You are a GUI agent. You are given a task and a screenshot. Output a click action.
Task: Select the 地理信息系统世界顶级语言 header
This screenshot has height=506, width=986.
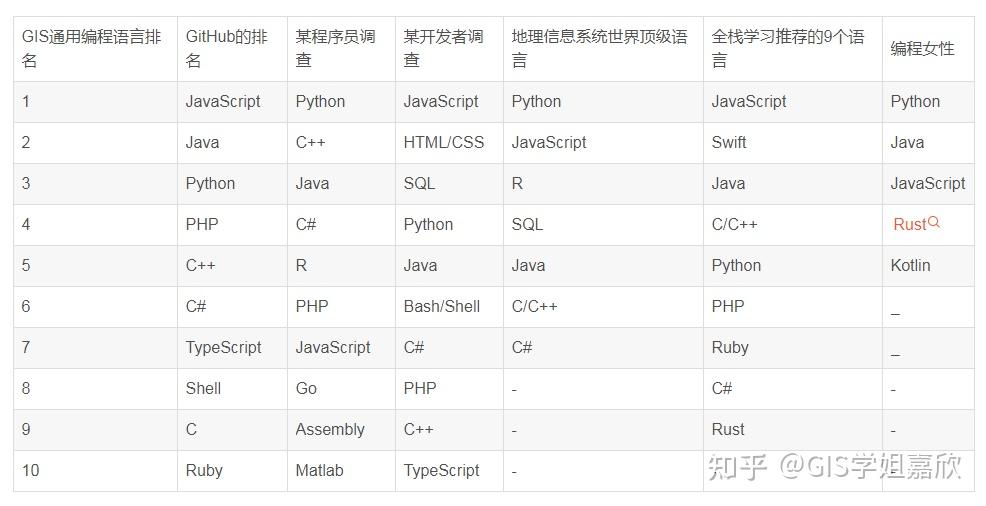point(603,49)
